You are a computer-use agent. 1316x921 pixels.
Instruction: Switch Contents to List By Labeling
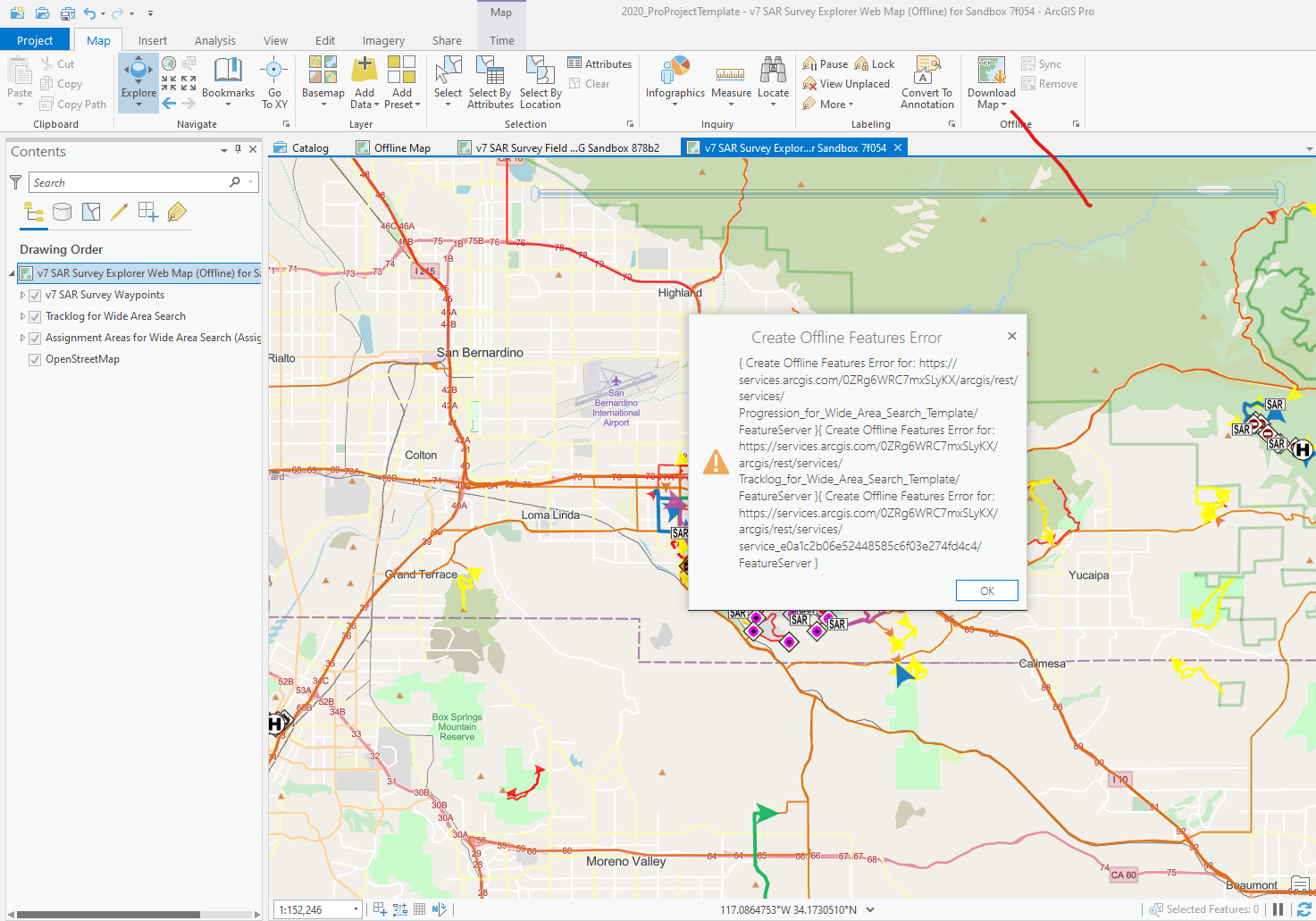[177, 212]
